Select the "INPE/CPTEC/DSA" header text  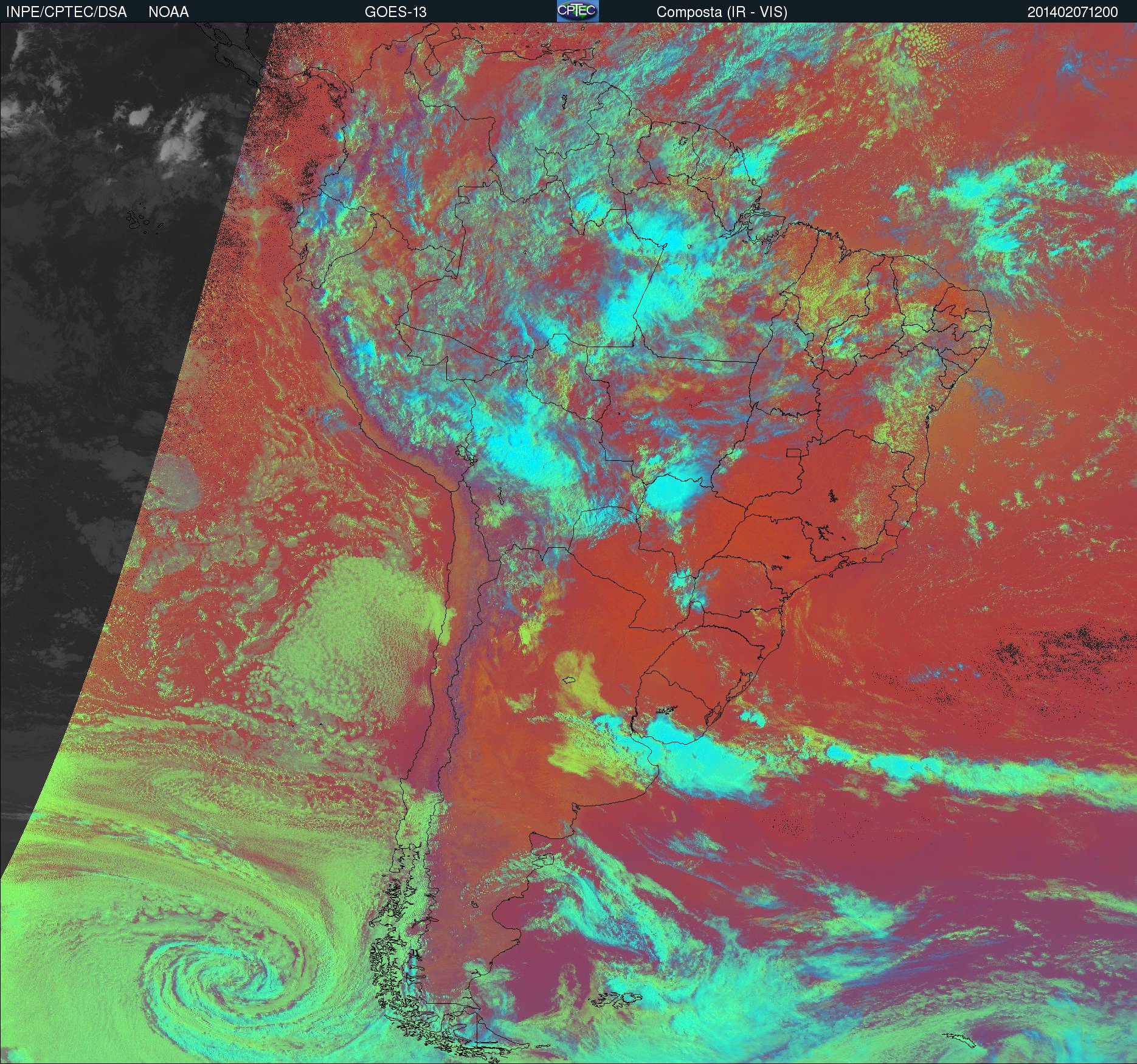[66, 12]
